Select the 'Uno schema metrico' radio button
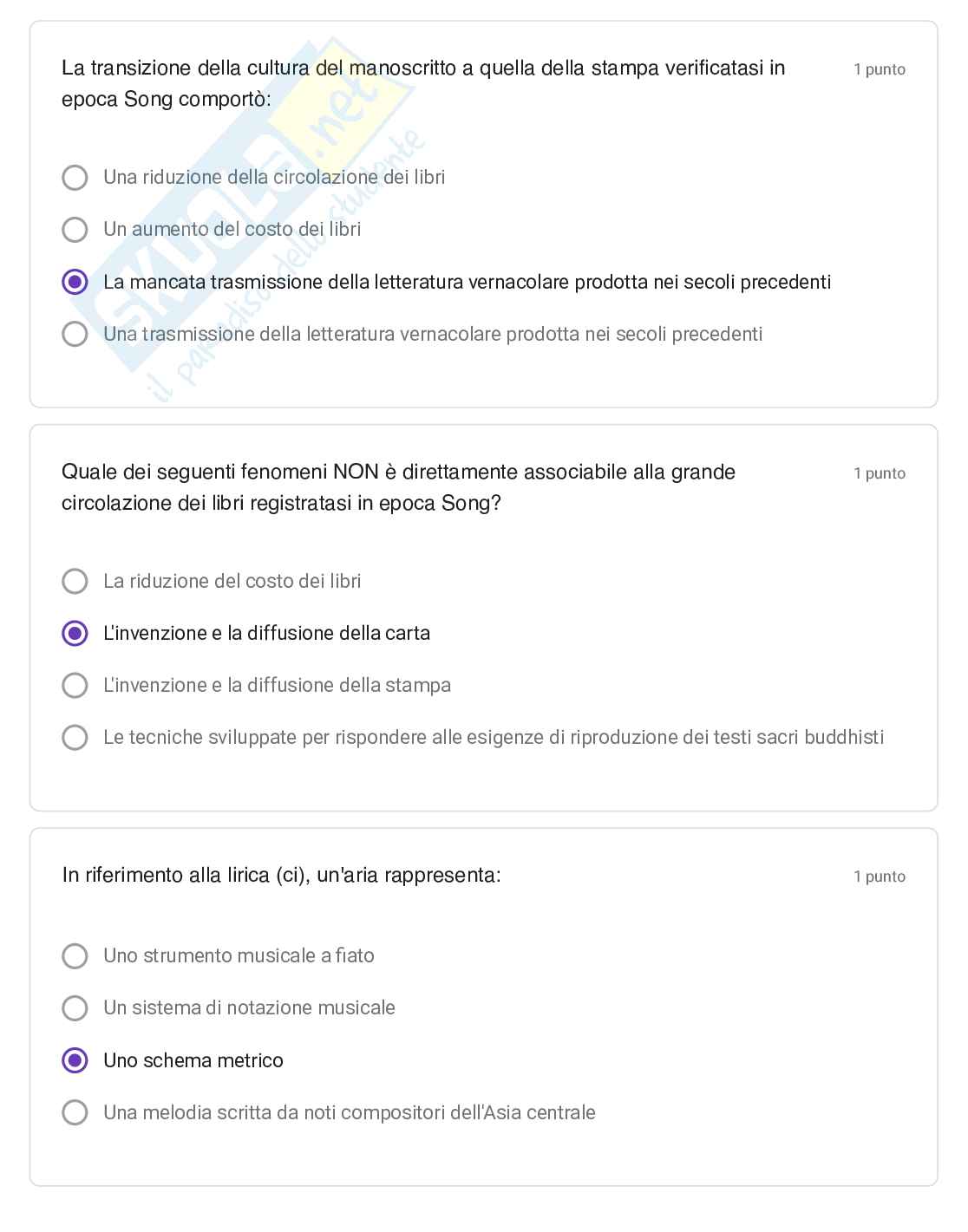This screenshot has height=1232, width=968. click(75, 1060)
